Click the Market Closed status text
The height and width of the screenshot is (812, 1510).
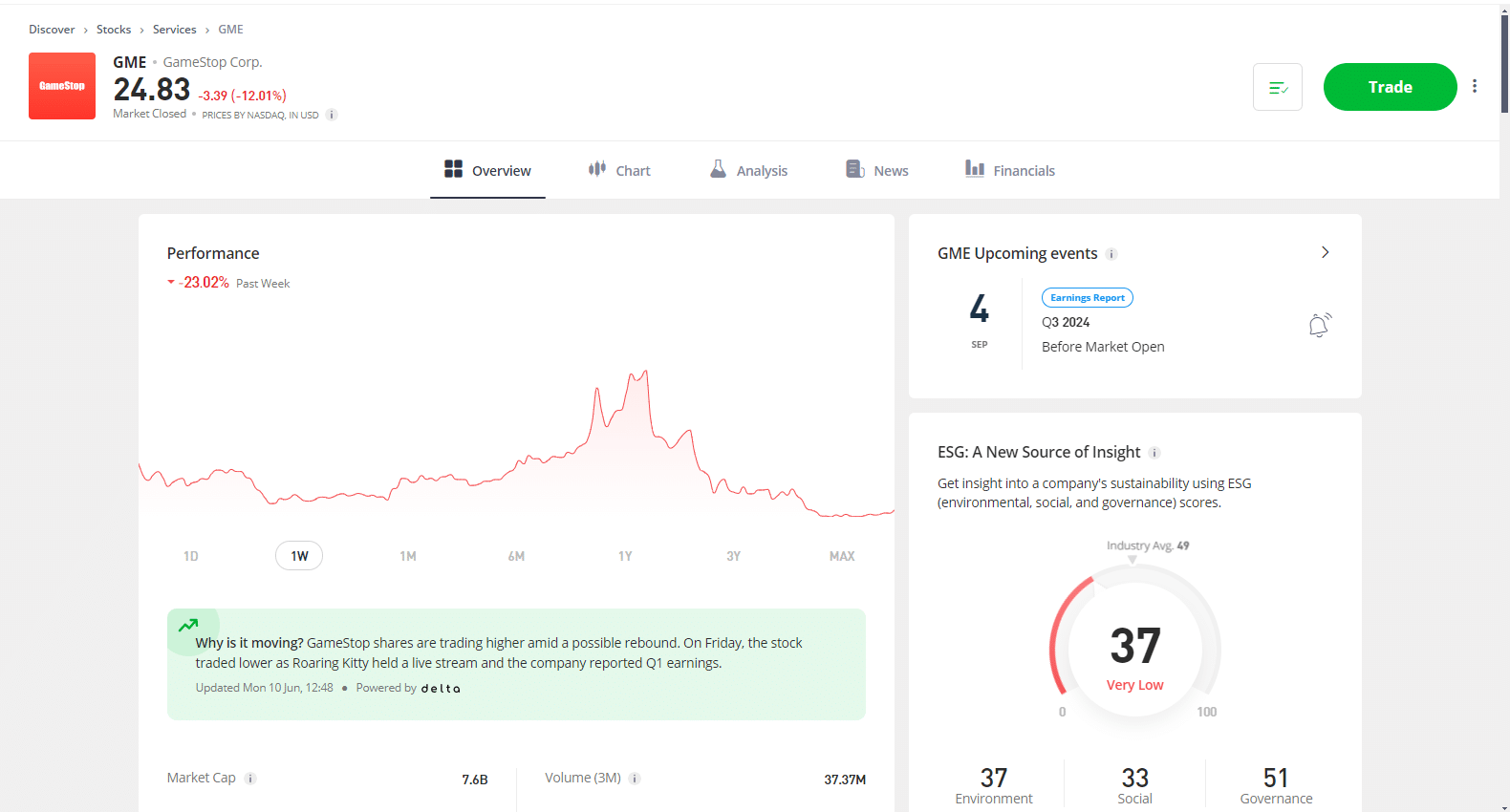click(150, 114)
